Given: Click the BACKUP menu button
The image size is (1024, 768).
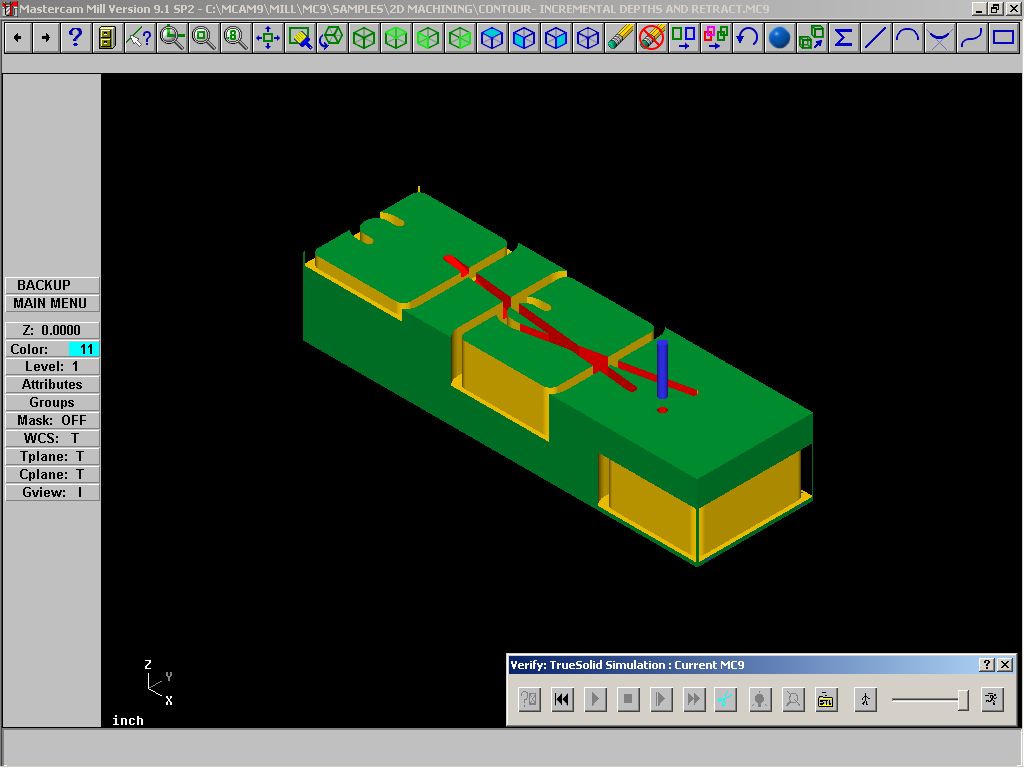Looking at the screenshot, I should [52, 285].
